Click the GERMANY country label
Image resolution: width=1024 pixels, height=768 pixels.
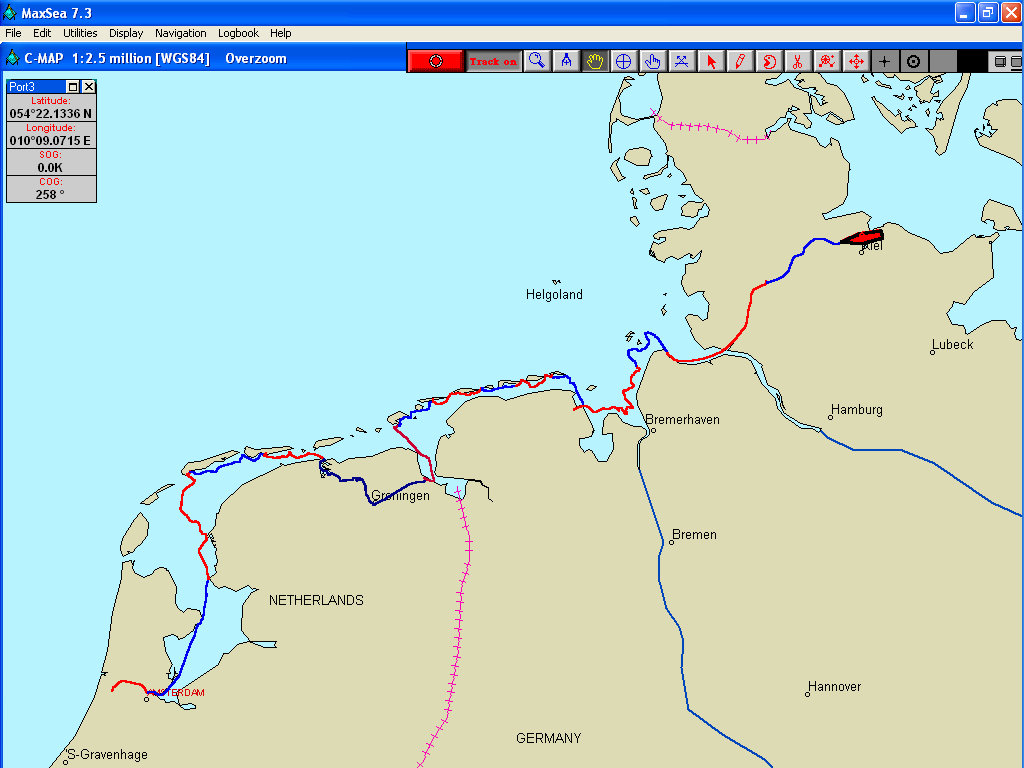[549, 738]
